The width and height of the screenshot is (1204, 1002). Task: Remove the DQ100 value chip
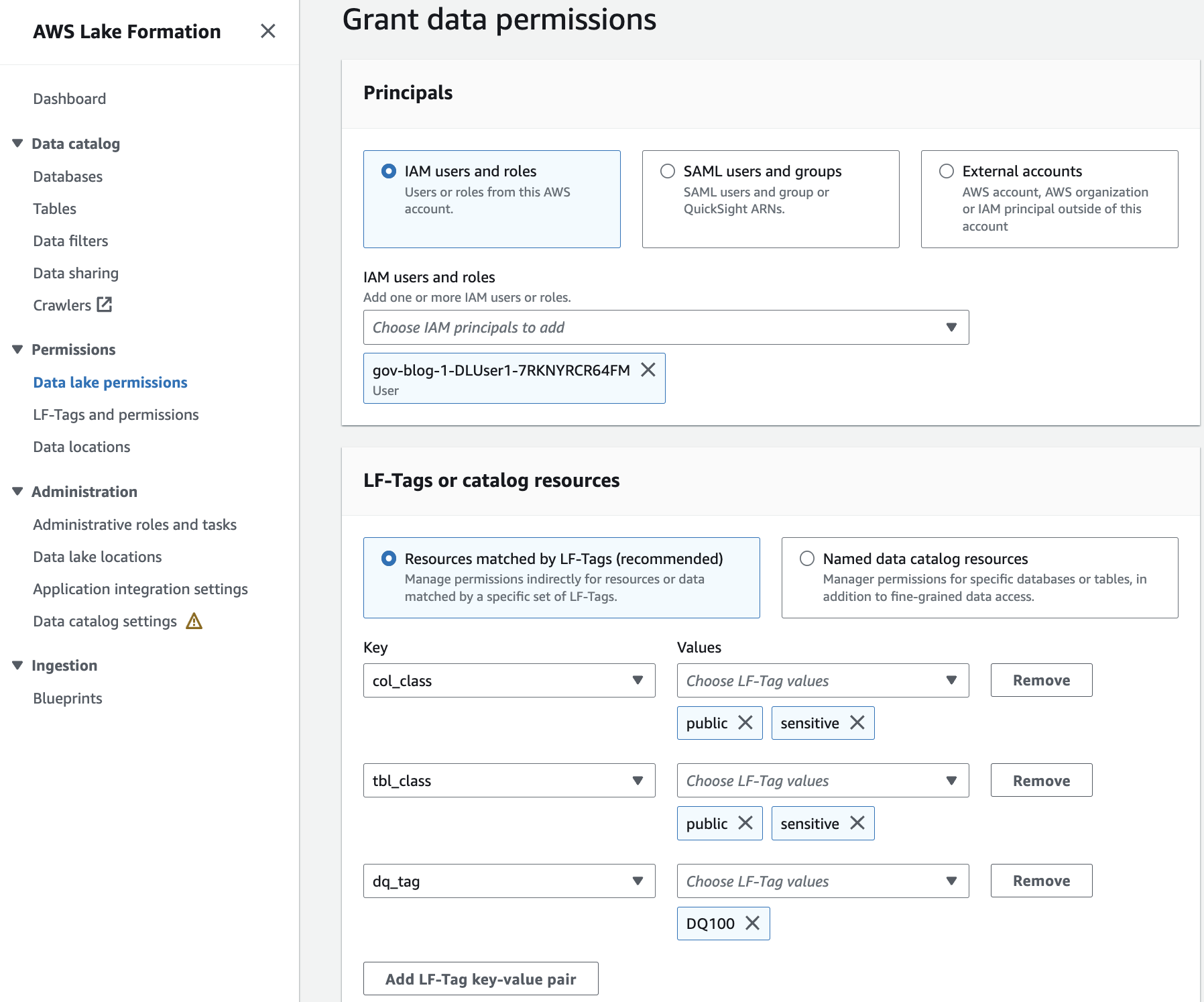tap(752, 923)
